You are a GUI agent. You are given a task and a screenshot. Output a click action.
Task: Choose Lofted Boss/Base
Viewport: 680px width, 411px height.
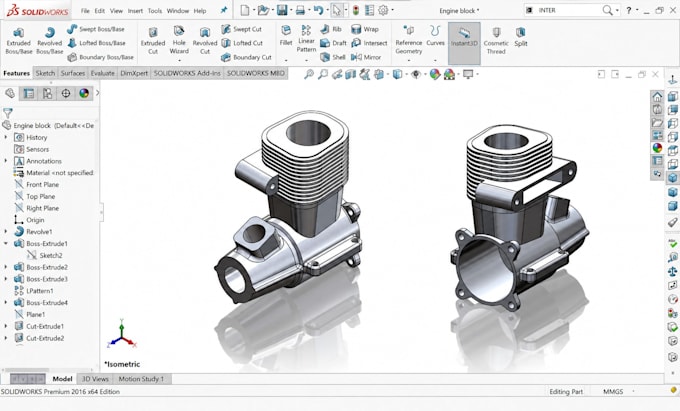pyautogui.click(x=97, y=43)
